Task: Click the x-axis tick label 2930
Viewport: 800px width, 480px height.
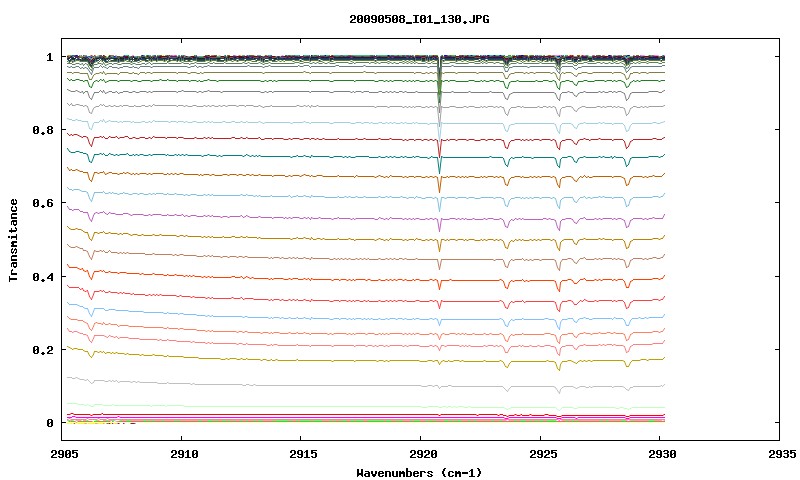Action: pos(662,454)
